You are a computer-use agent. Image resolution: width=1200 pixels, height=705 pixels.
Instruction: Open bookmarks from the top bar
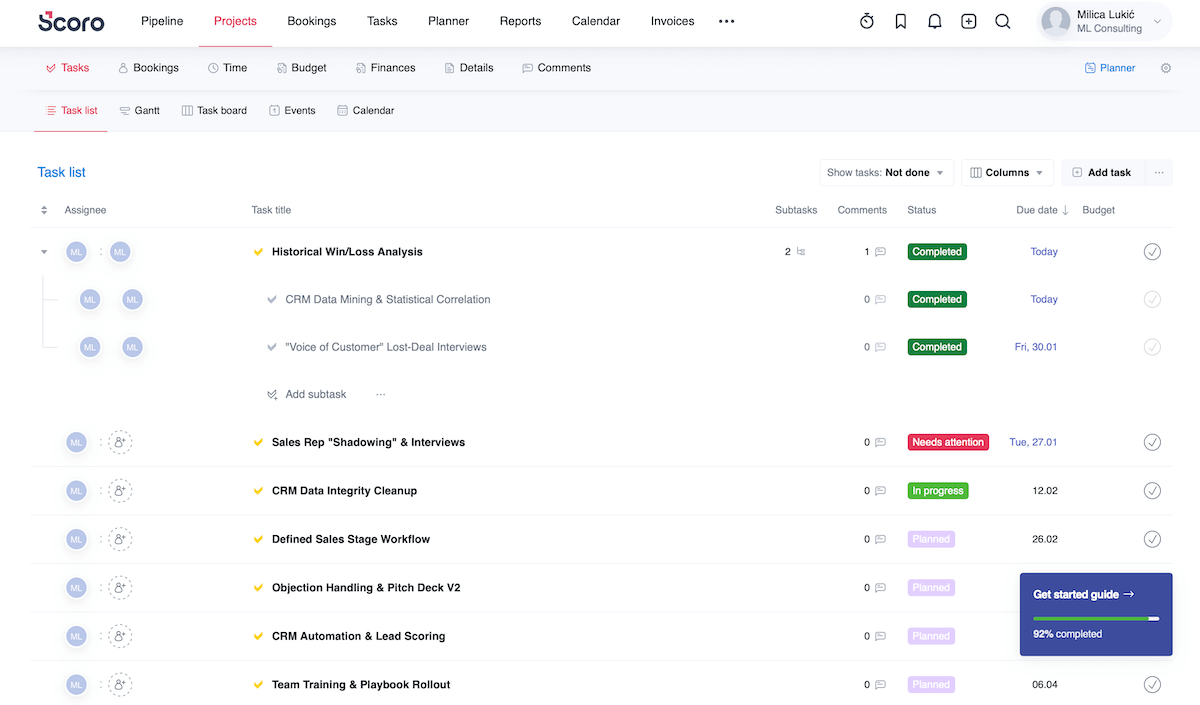point(900,20)
